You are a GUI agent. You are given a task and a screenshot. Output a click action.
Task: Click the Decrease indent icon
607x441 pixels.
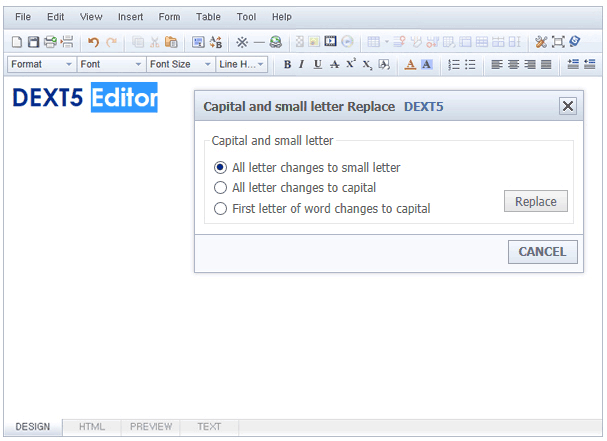pos(589,64)
